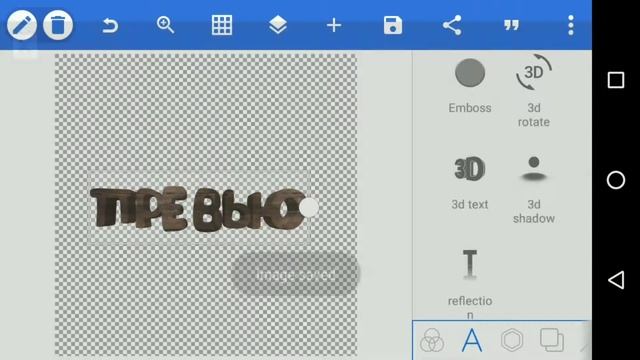Save the project with floppy icon

(x=393, y=25)
